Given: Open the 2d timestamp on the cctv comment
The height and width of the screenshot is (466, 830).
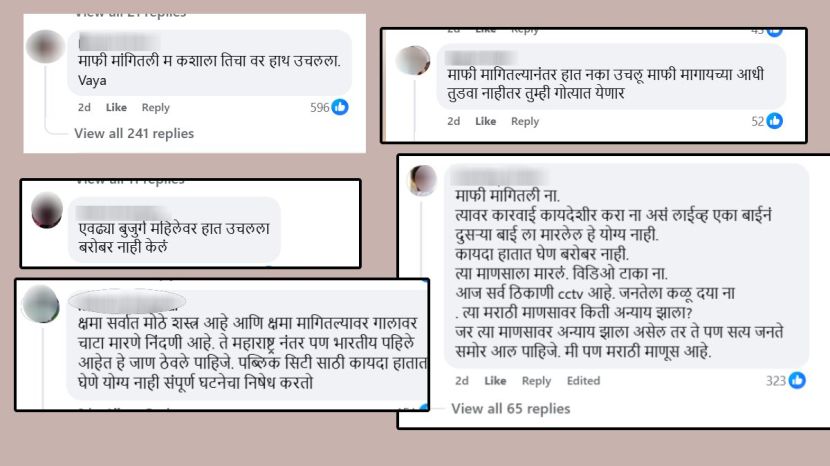Looking at the screenshot, I should point(462,381).
